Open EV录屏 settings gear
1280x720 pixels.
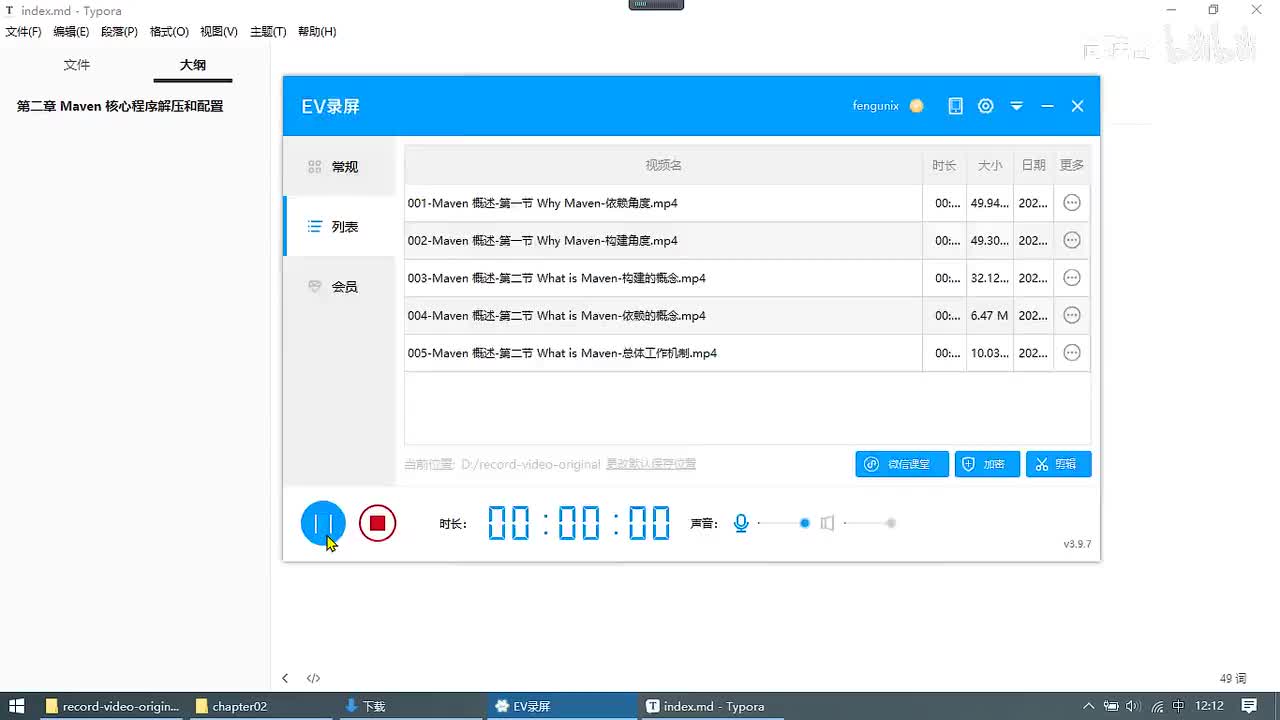986,106
